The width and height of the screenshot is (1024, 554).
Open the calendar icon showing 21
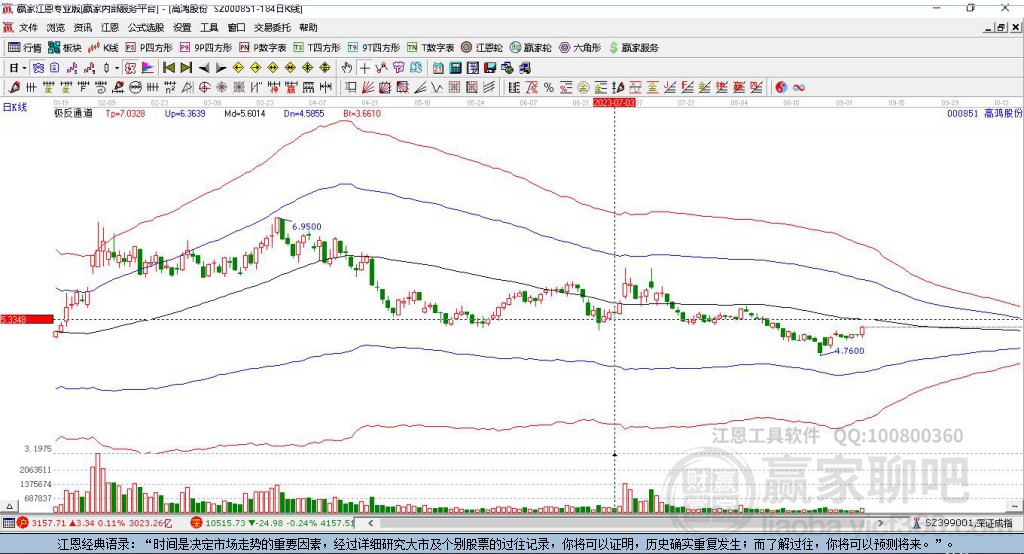point(438,68)
